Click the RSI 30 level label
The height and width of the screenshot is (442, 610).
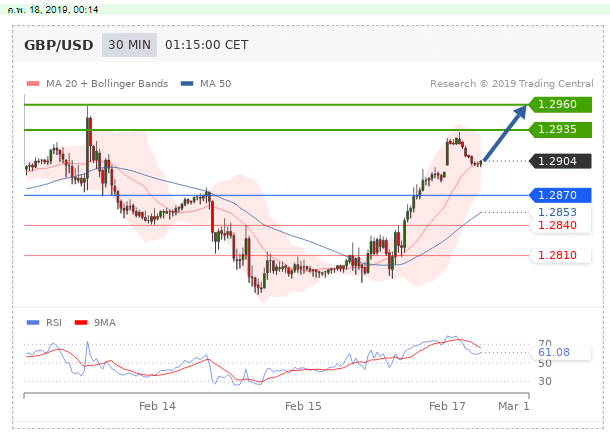(545, 381)
